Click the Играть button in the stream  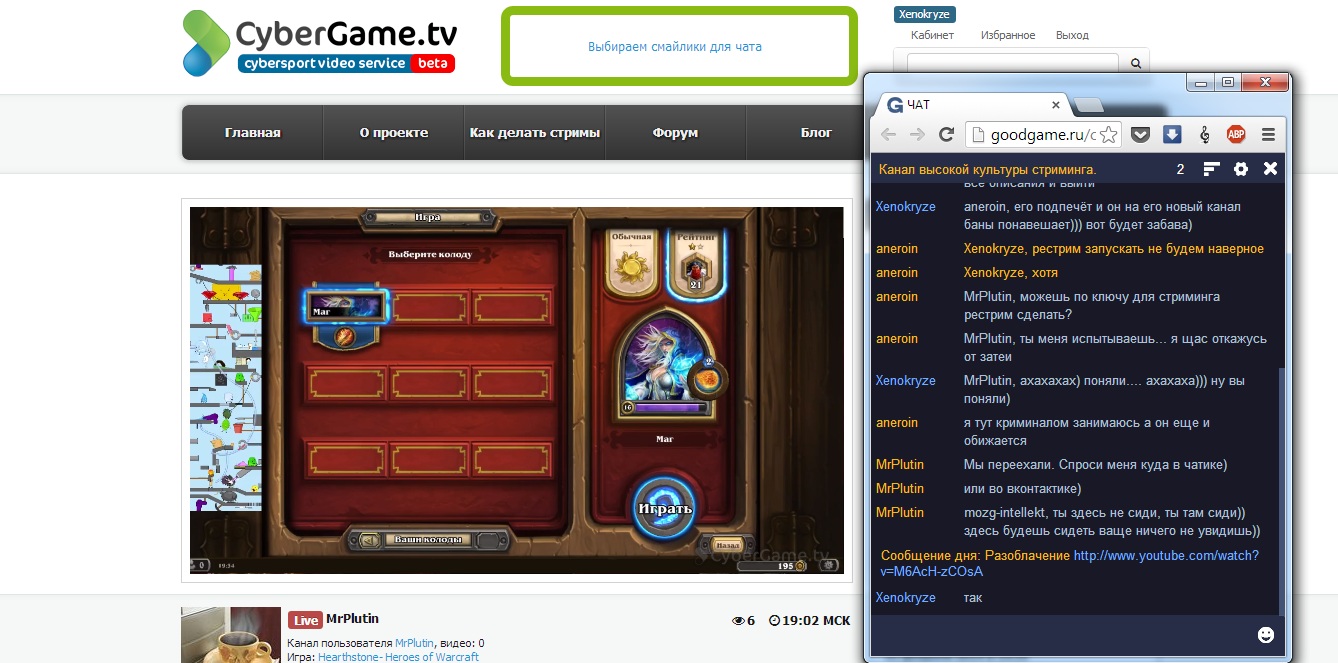(x=664, y=508)
